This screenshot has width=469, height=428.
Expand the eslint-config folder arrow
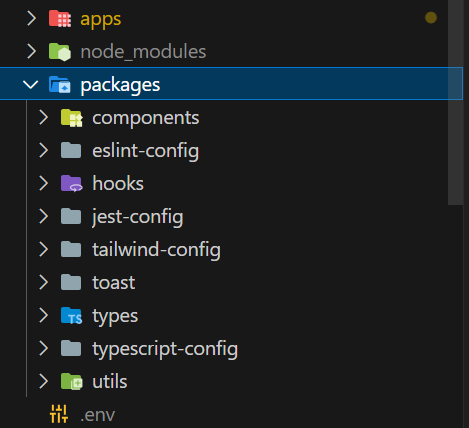[43, 150]
